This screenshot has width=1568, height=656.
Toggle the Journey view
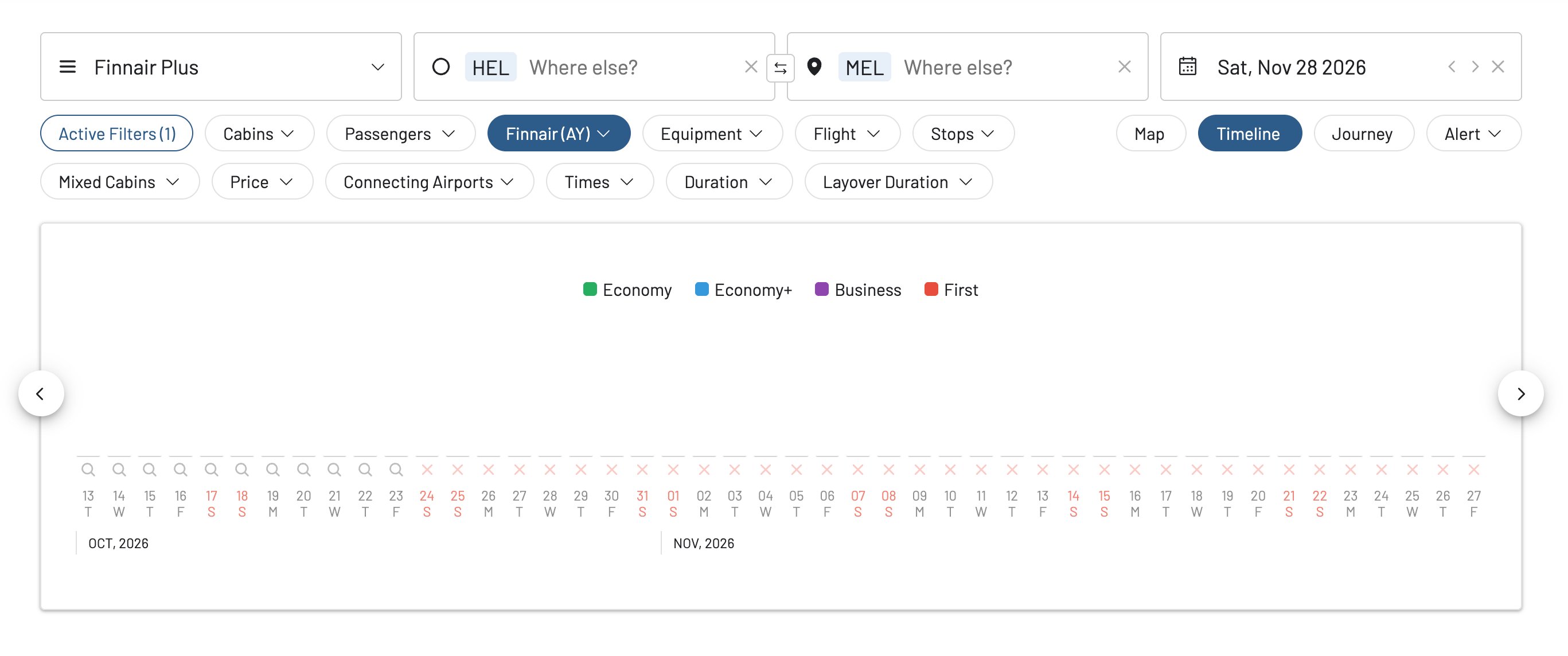click(x=1363, y=132)
